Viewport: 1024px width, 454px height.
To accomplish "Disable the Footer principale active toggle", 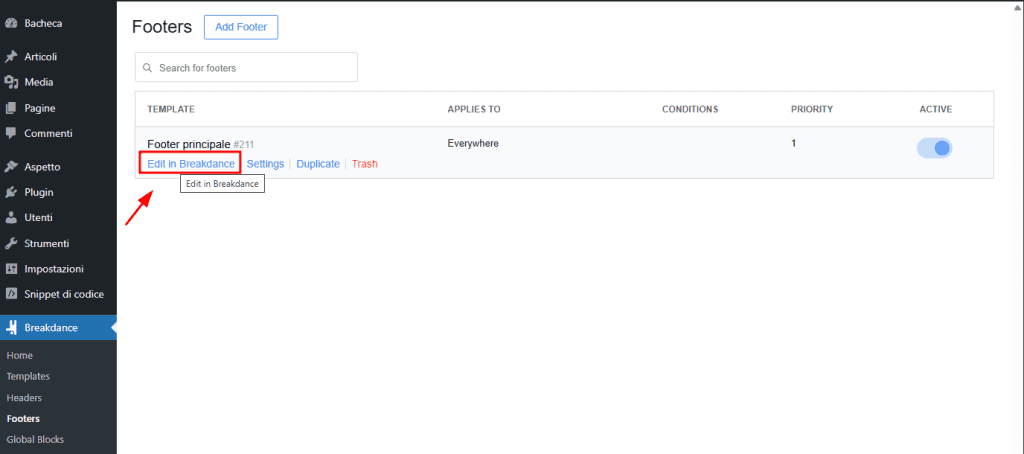I will (x=935, y=148).
